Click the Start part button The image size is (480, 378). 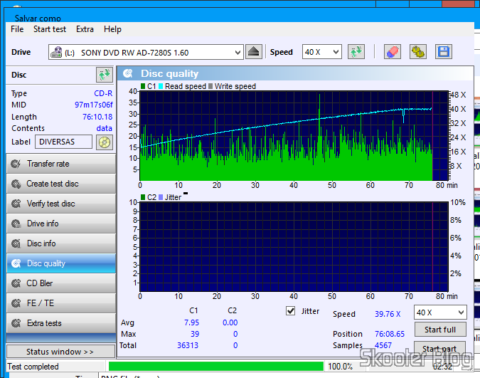point(440,349)
